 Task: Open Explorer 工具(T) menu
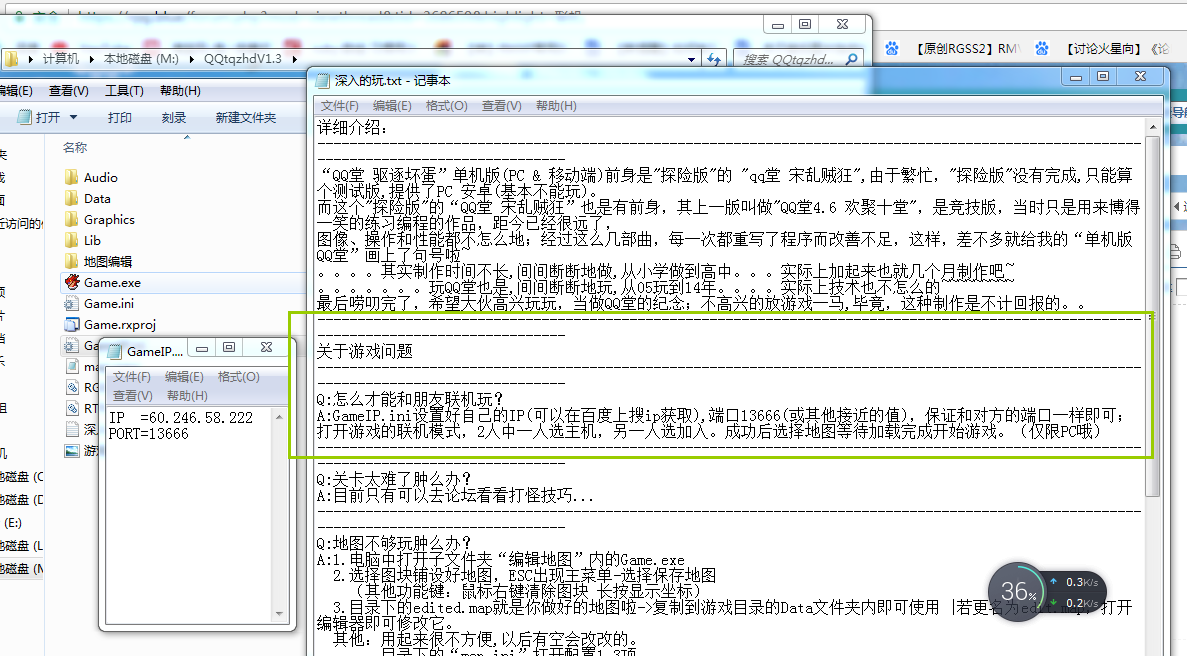[x=124, y=91]
